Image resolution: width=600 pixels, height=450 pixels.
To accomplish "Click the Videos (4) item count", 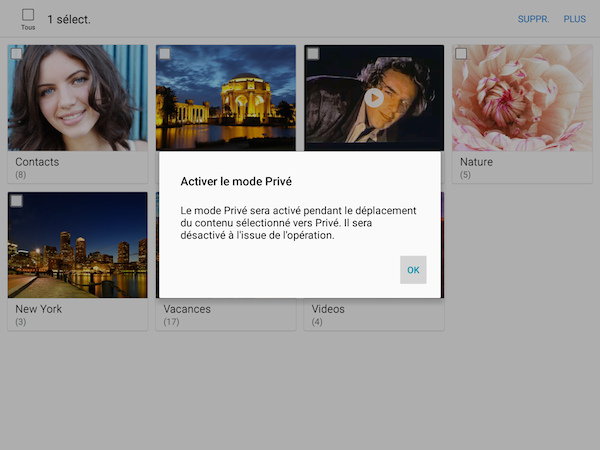I will click(317, 322).
